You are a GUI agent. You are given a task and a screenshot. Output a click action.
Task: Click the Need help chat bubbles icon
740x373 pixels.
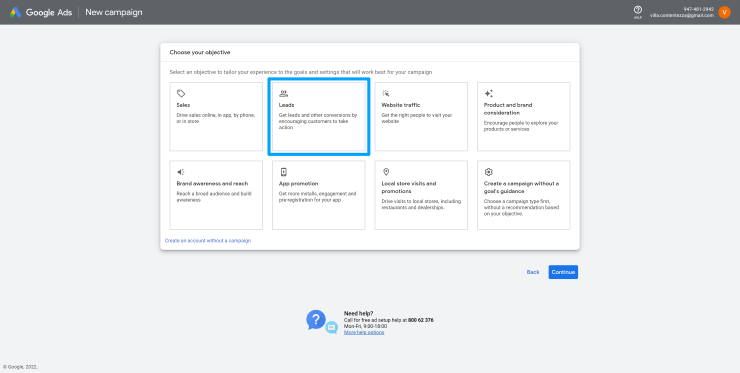322,322
